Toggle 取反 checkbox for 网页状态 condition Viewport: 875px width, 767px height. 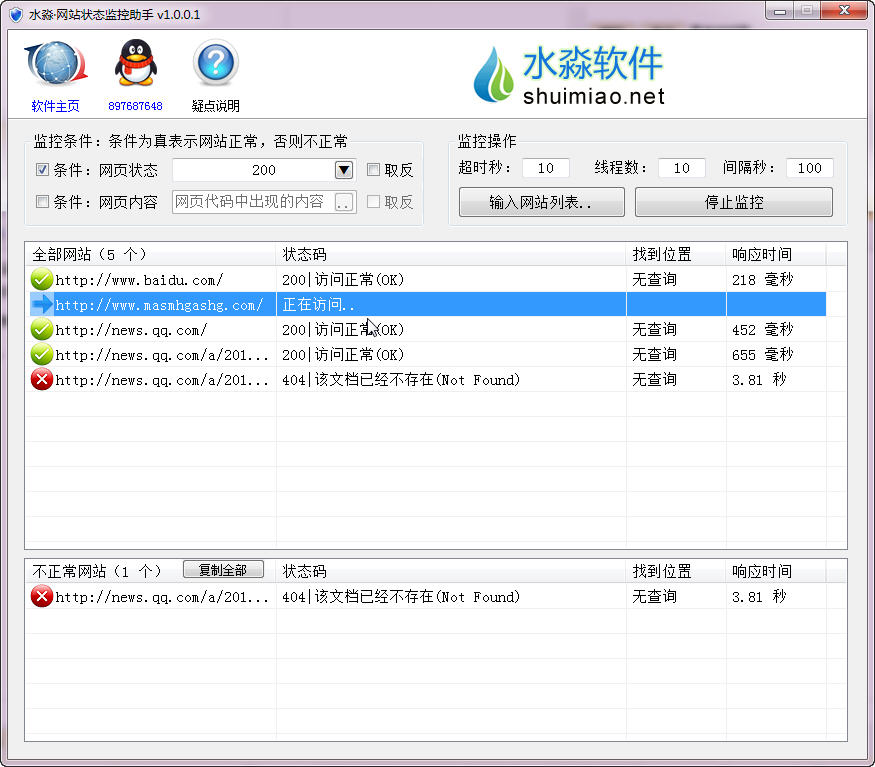point(374,170)
